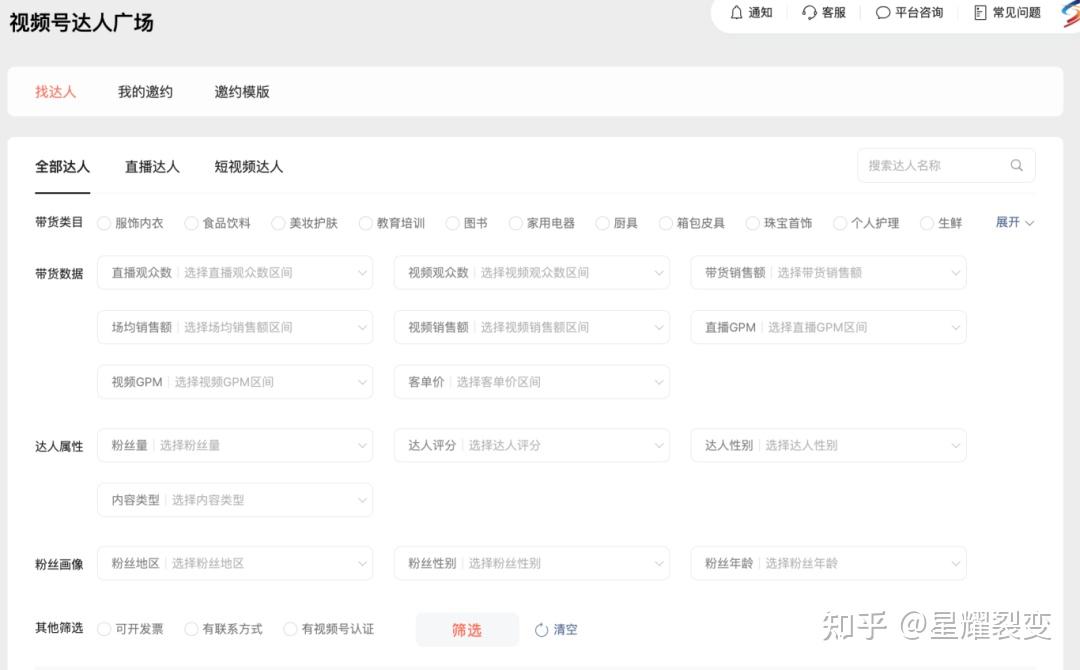
Task: Select the 美妆护肤 category radio
Action: click(x=278, y=223)
